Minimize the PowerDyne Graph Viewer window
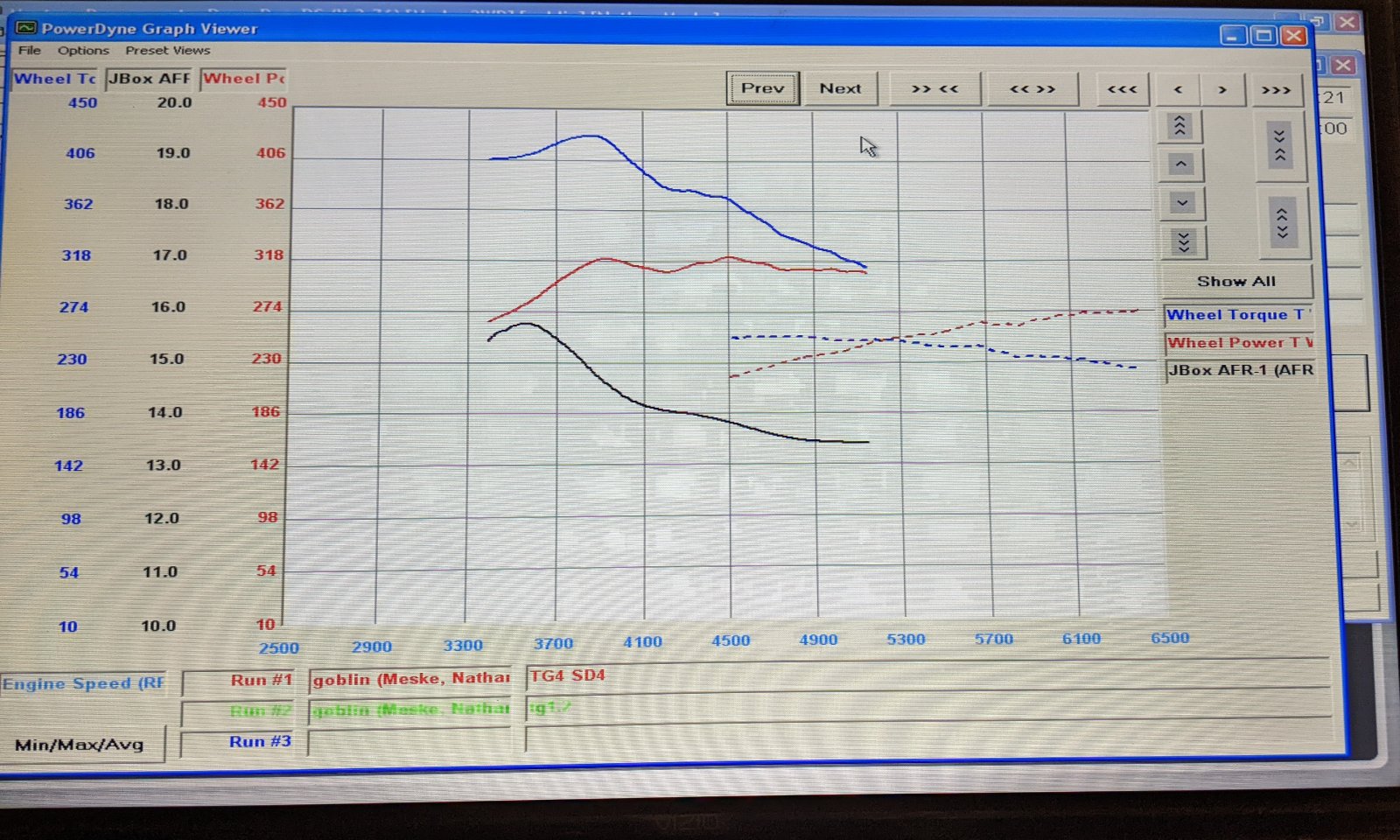 1234,36
